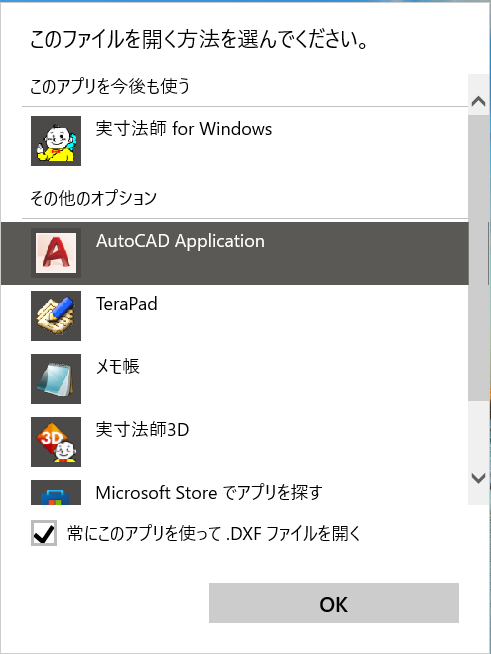Select the TeraPad entry text
This screenshot has height=654, width=491.
127,304
